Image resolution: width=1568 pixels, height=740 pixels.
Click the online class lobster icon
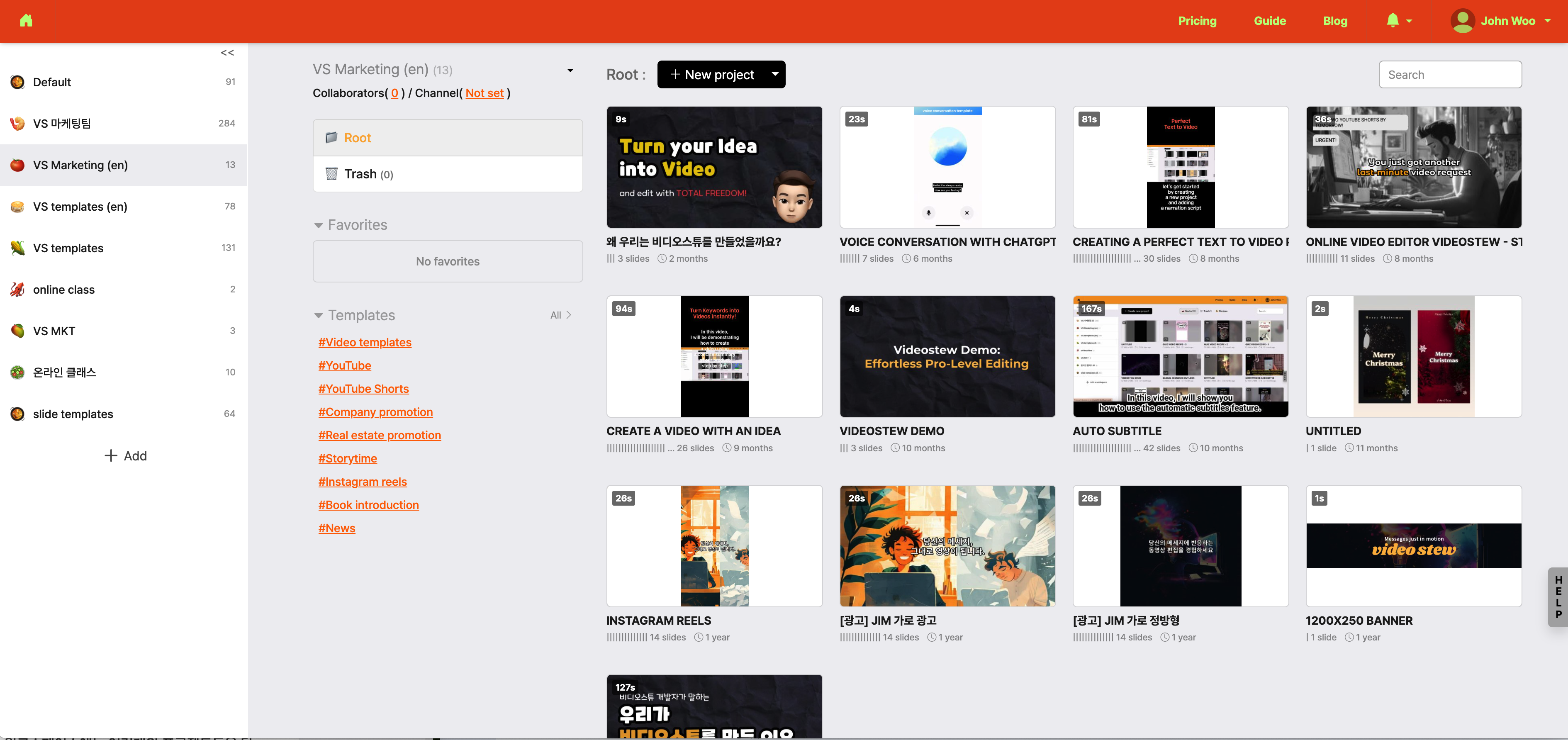pos(18,290)
